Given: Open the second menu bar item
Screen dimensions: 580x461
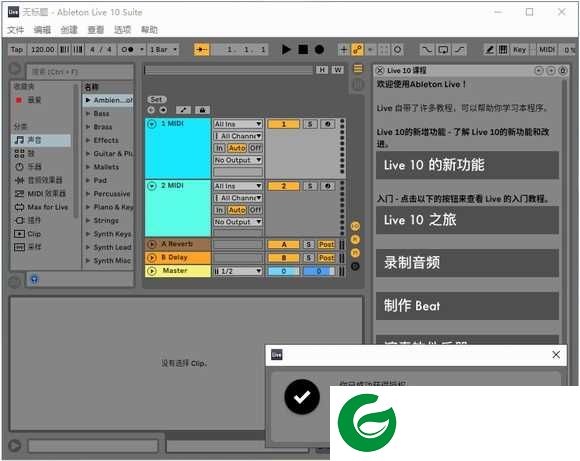Looking at the screenshot, I should (42, 30).
